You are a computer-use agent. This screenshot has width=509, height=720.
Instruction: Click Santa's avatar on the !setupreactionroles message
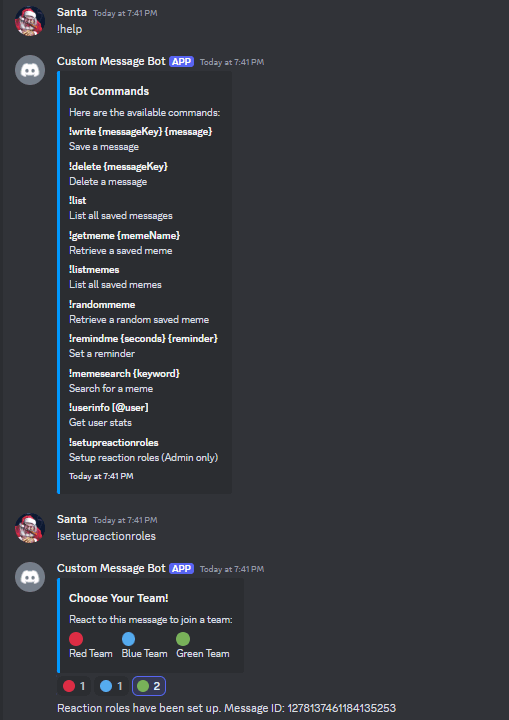click(x=30, y=528)
